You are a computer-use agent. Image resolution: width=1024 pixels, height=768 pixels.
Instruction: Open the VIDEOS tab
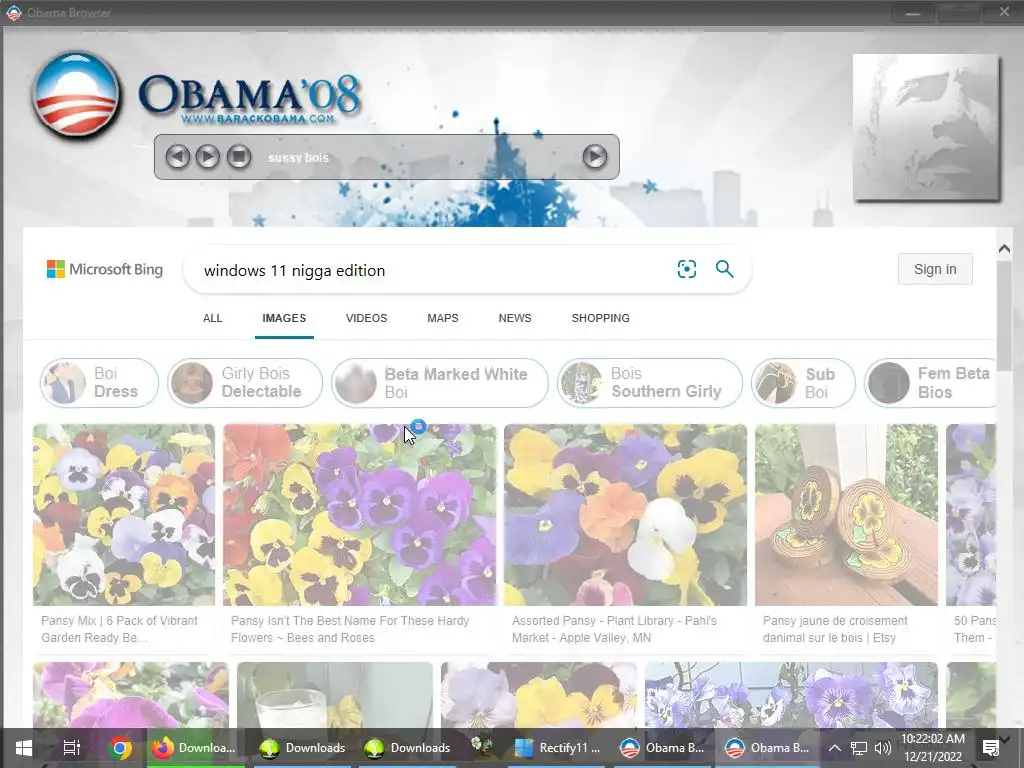pyautogui.click(x=366, y=318)
